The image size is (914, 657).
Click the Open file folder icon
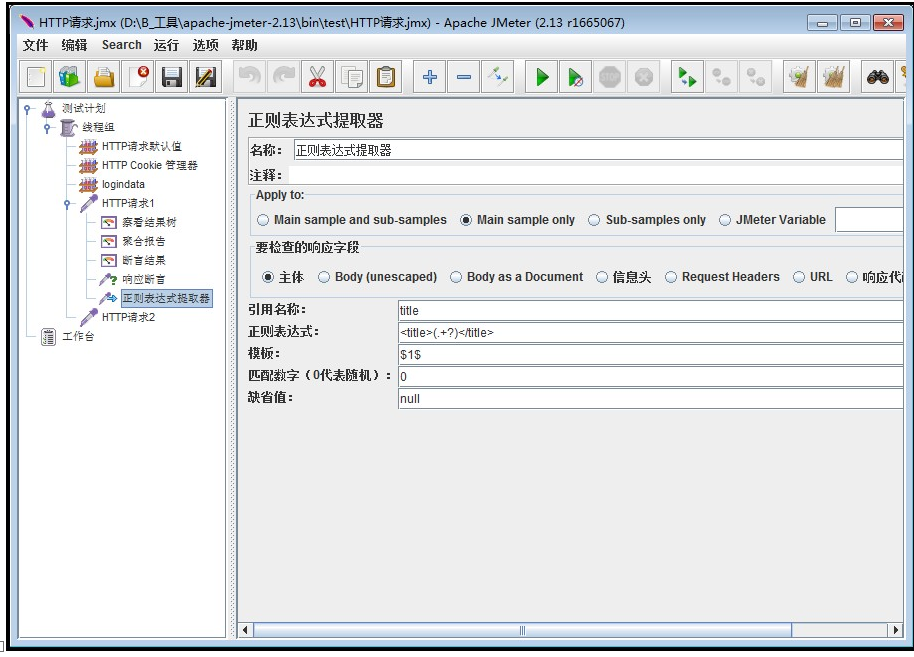104,77
